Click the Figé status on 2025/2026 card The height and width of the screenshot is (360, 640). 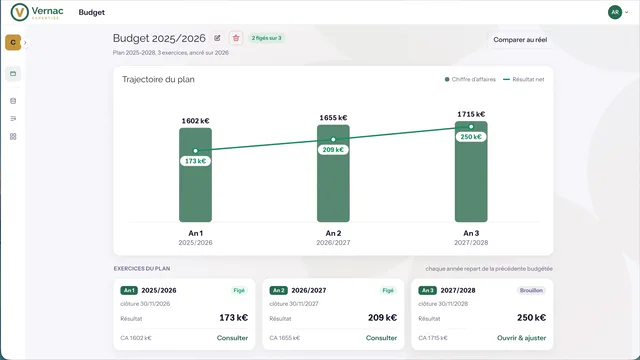[x=239, y=290]
